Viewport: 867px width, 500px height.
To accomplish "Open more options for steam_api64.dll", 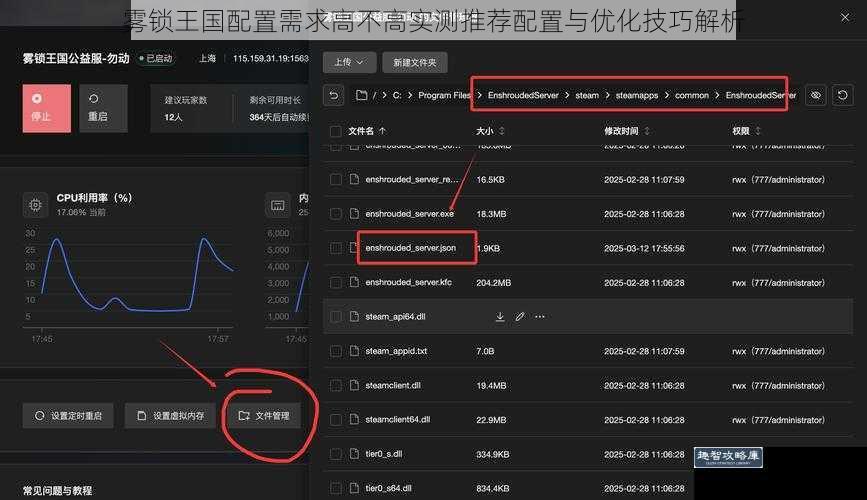I will click(x=540, y=316).
